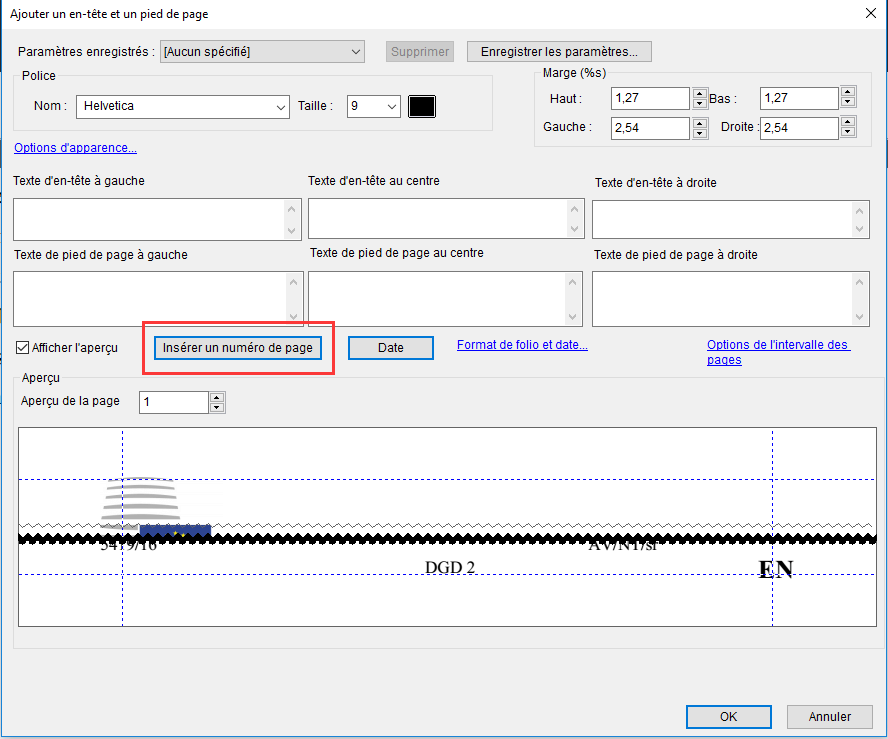Increase the Haut margin with up arrow
This screenshot has width=888, height=739.
point(698,94)
